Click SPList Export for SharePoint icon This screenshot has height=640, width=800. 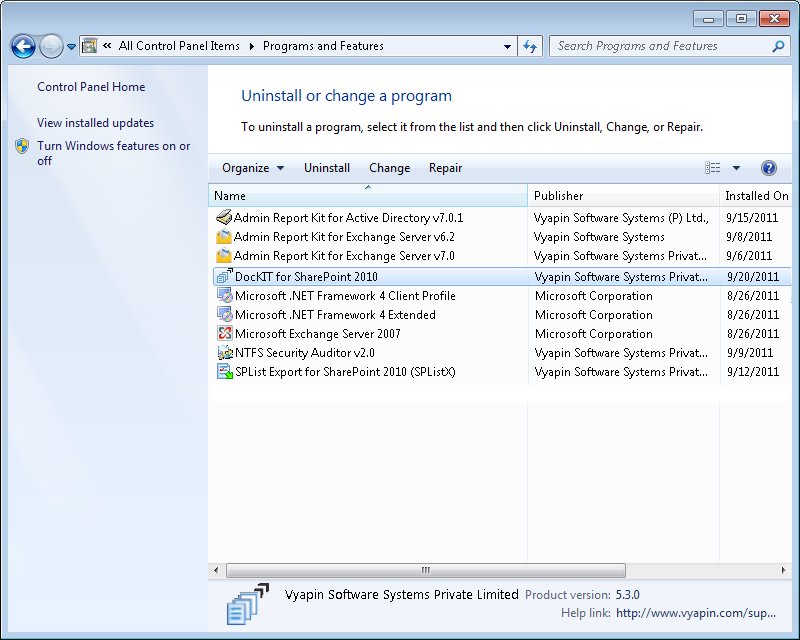pos(225,372)
